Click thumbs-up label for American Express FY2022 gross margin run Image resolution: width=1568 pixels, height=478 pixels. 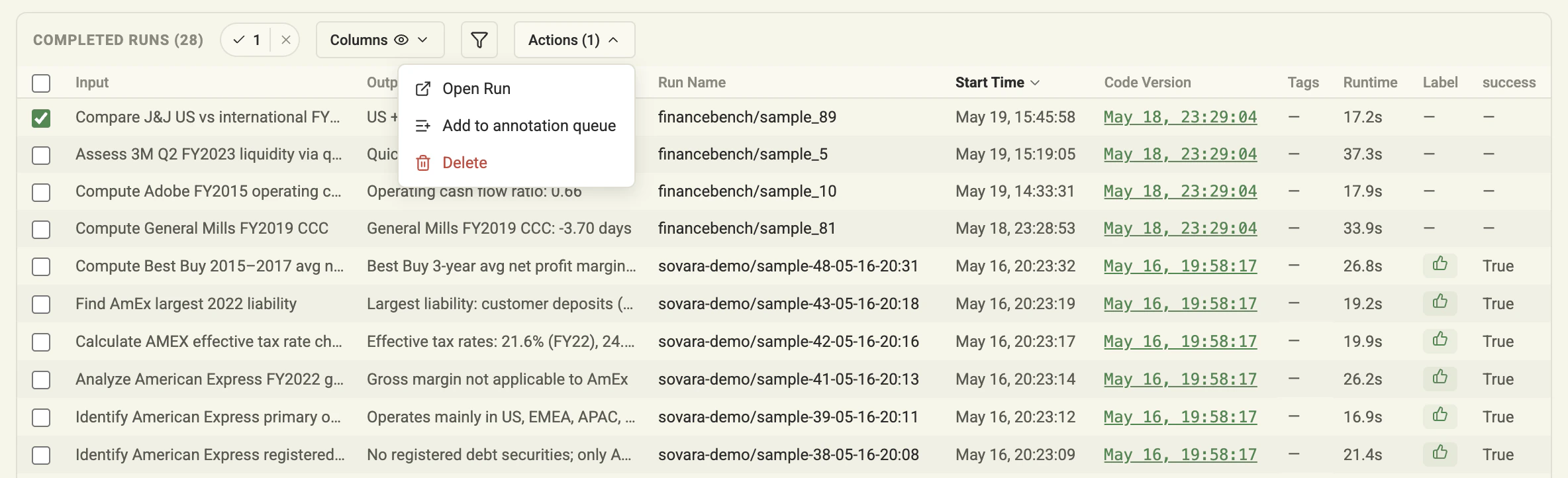pos(1440,378)
